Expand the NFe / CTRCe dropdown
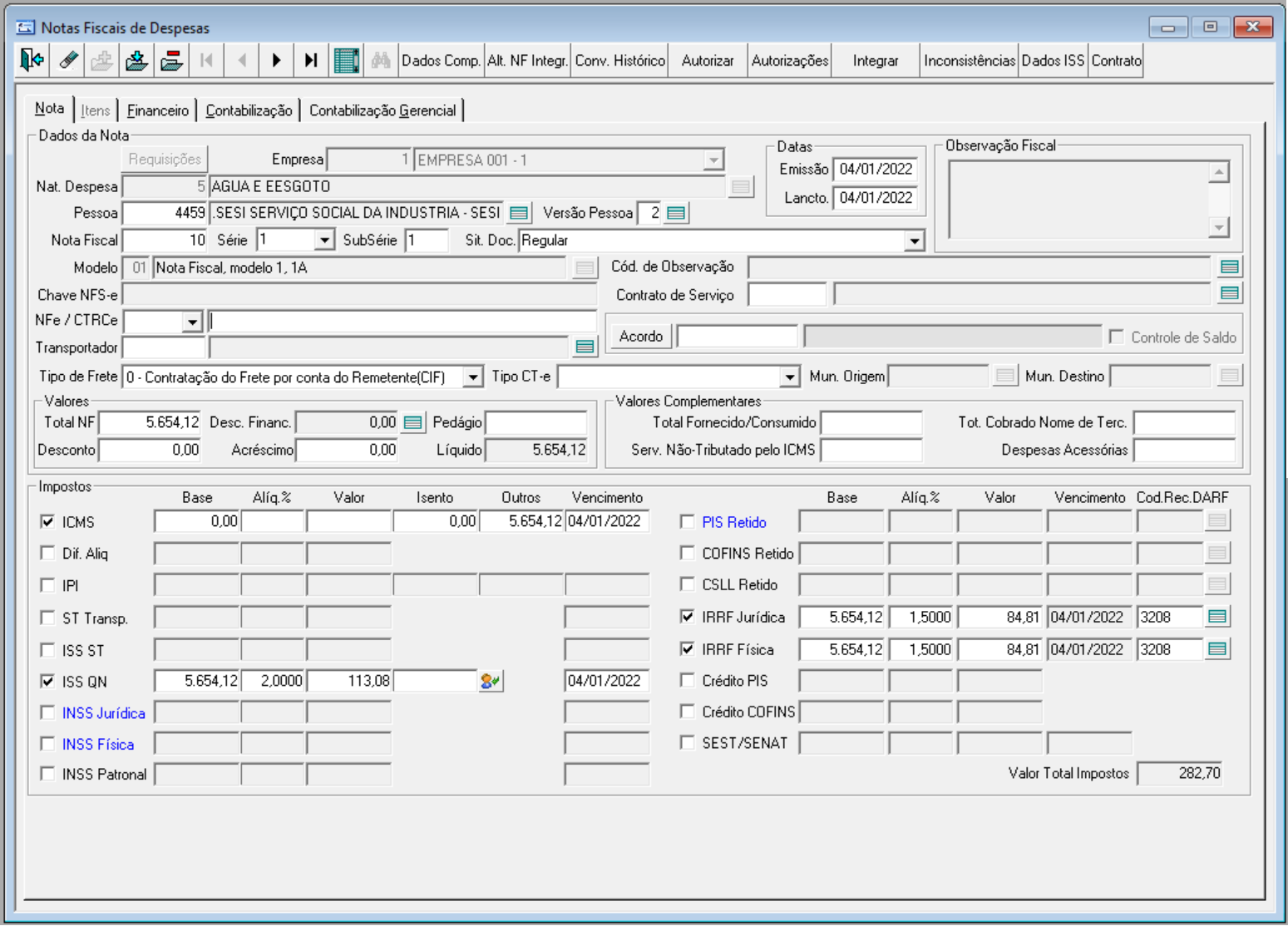This screenshot has width=1288, height=926. pyautogui.click(x=192, y=322)
